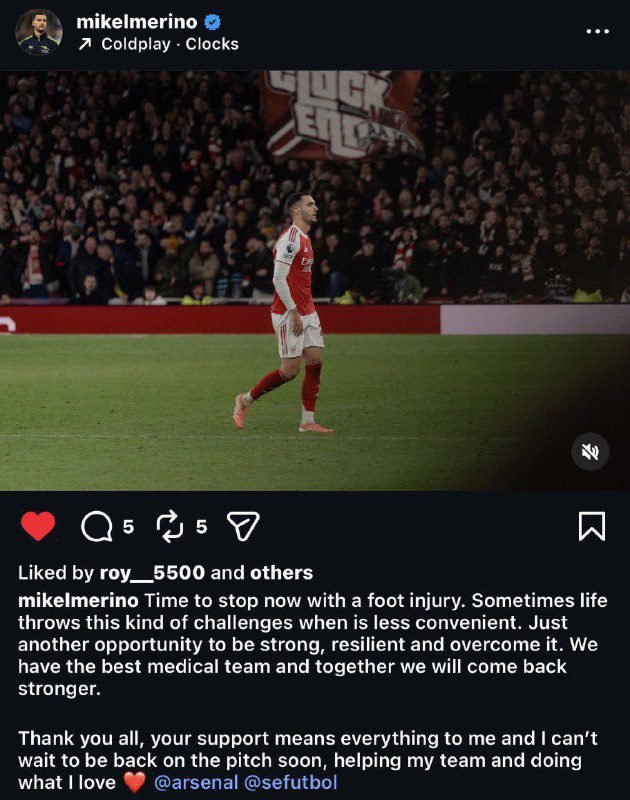Screen dimensions: 630x800
Task: Open the @sefutbol mention
Action: (x=291, y=782)
